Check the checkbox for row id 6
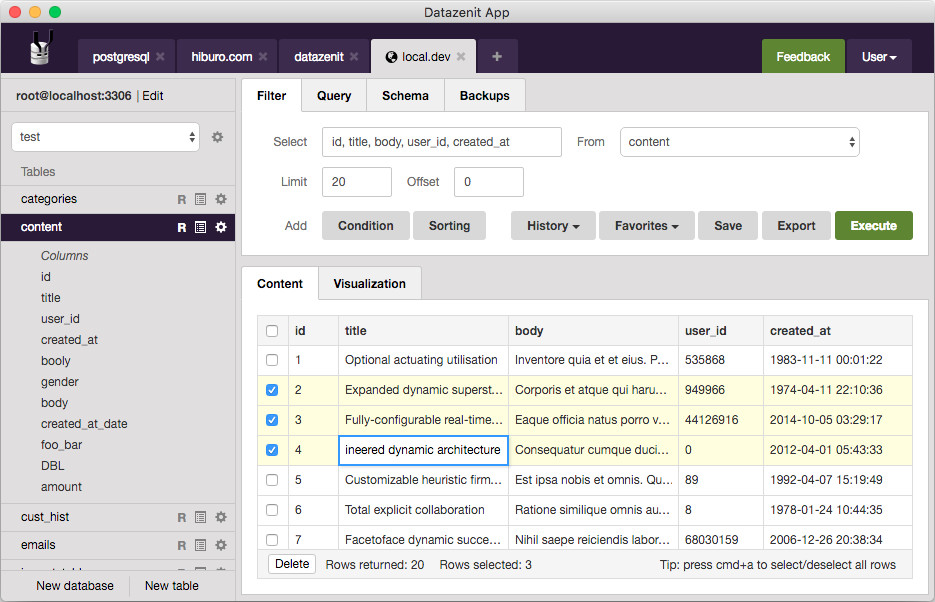Viewport: 935px width, 602px height. coord(272,510)
